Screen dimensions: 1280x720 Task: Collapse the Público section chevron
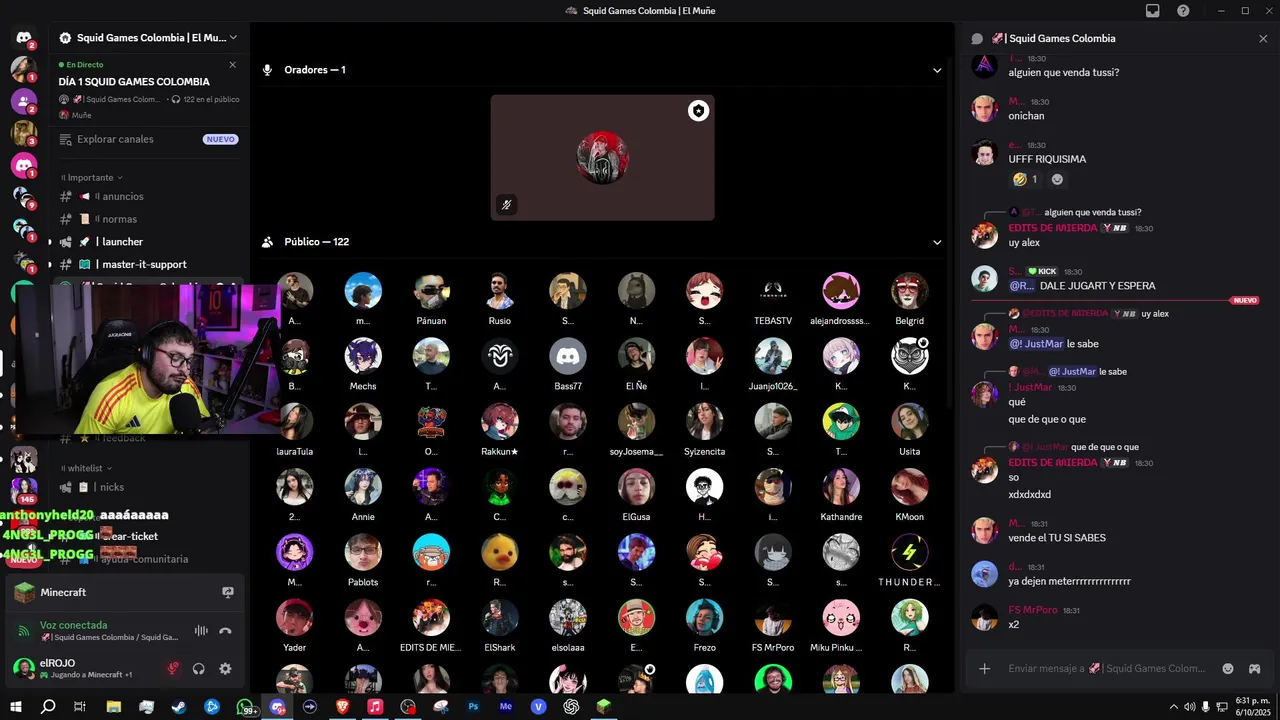(937, 242)
